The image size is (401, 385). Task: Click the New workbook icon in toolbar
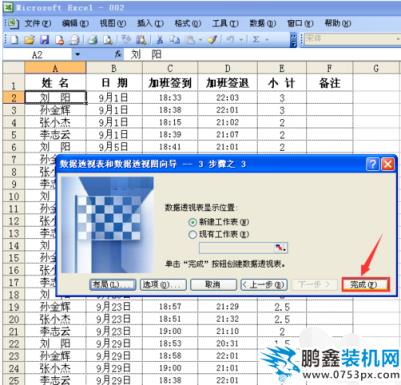pos(14,40)
